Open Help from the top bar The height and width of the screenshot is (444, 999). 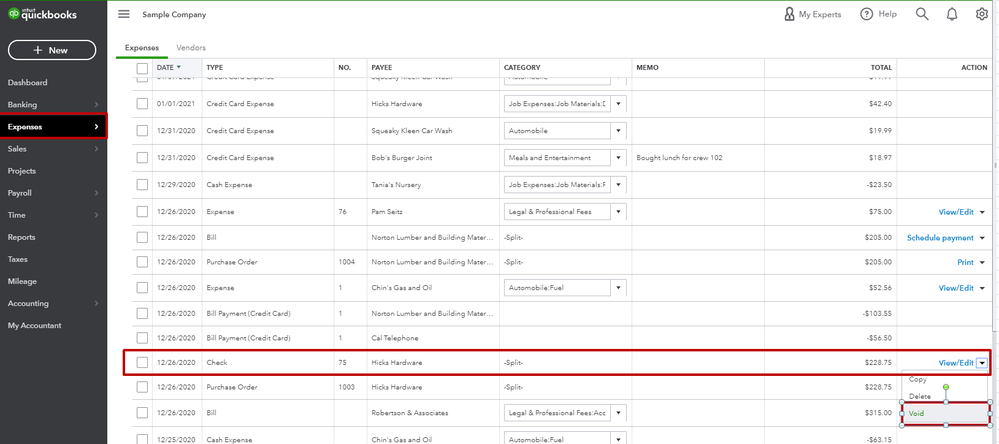click(878, 14)
